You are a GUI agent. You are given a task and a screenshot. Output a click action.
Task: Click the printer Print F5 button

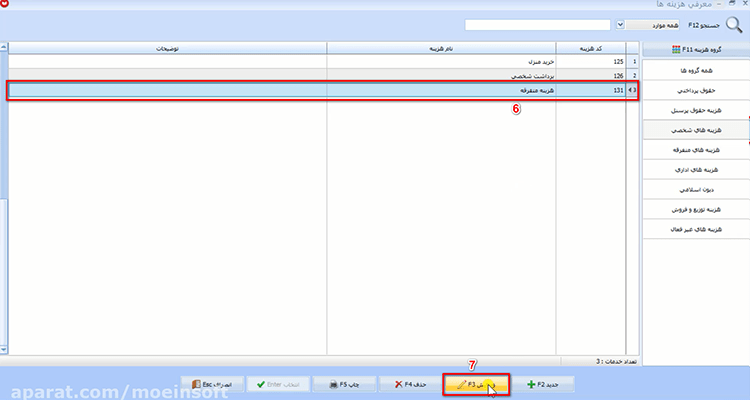(344, 384)
